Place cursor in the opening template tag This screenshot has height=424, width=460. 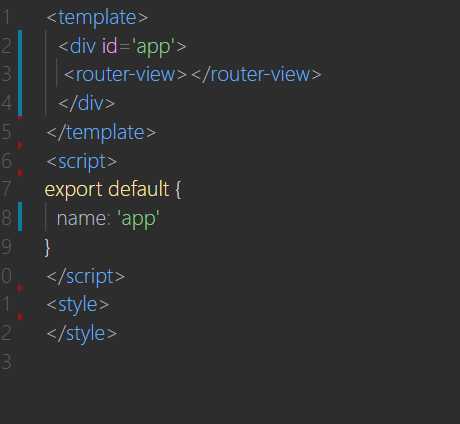(97, 18)
